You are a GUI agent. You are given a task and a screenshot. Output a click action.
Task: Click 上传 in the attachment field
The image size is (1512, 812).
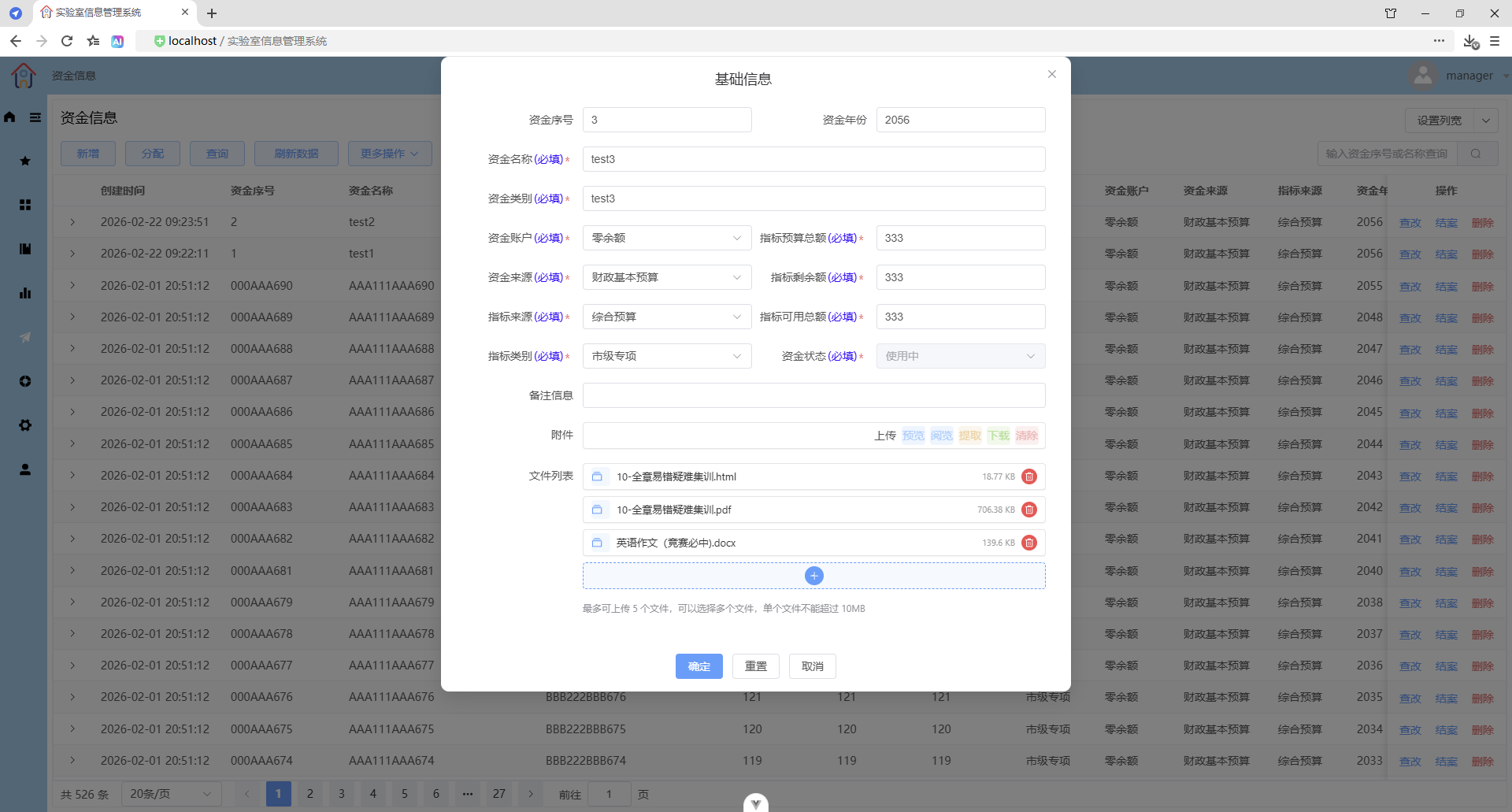[885, 436]
